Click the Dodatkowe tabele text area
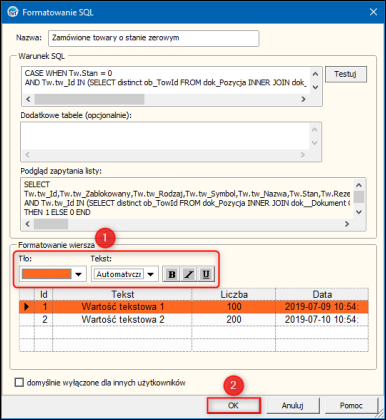 coord(165,136)
